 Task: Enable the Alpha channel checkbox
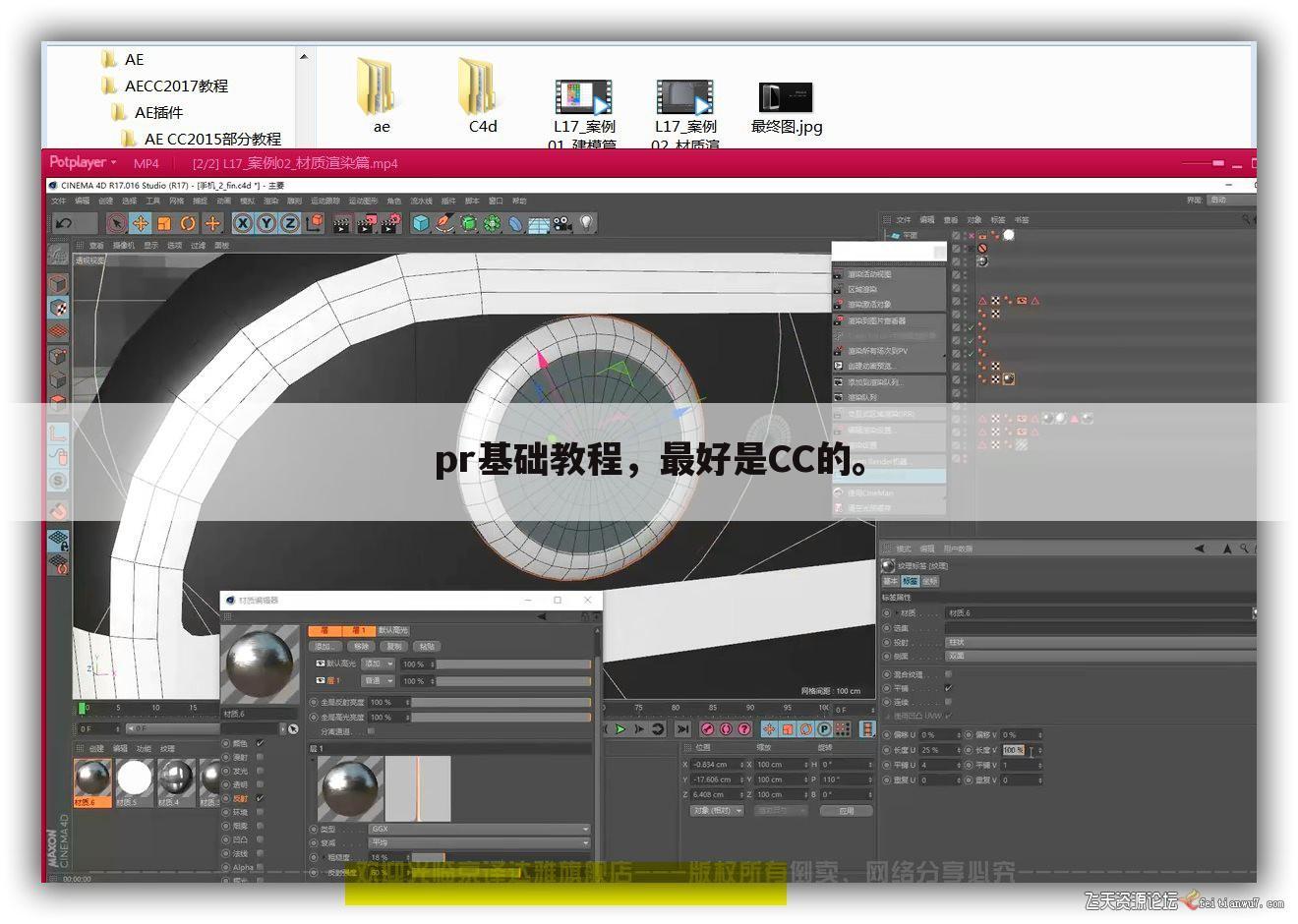coord(260,867)
